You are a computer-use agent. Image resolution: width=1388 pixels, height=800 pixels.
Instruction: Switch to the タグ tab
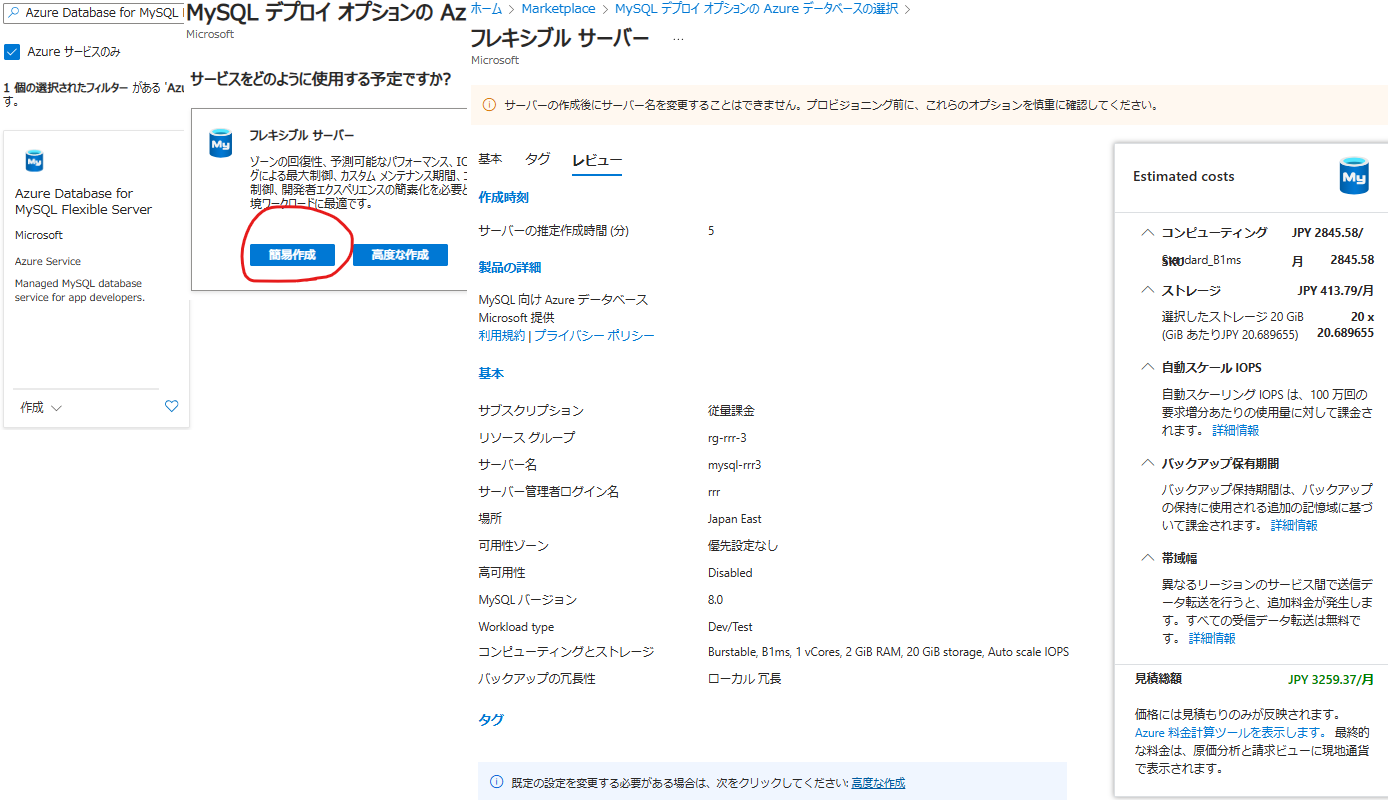538,160
